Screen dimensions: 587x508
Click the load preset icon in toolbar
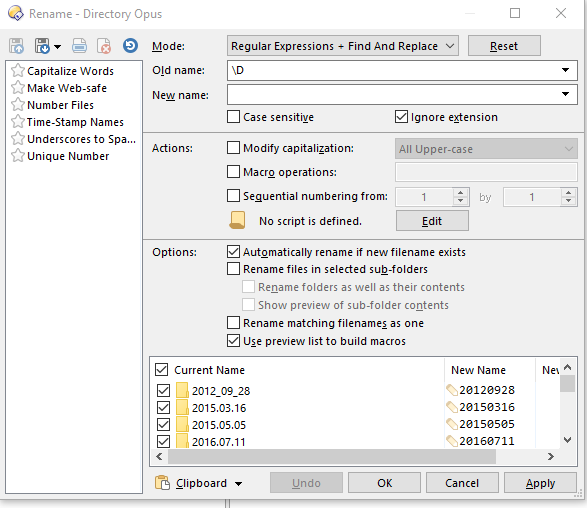point(16,46)
